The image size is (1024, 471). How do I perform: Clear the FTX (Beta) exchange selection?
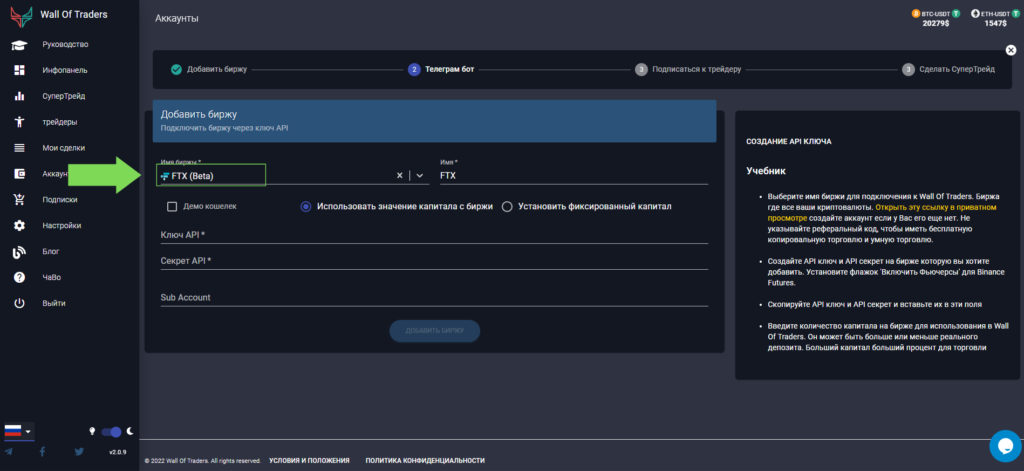click(400, 175)
